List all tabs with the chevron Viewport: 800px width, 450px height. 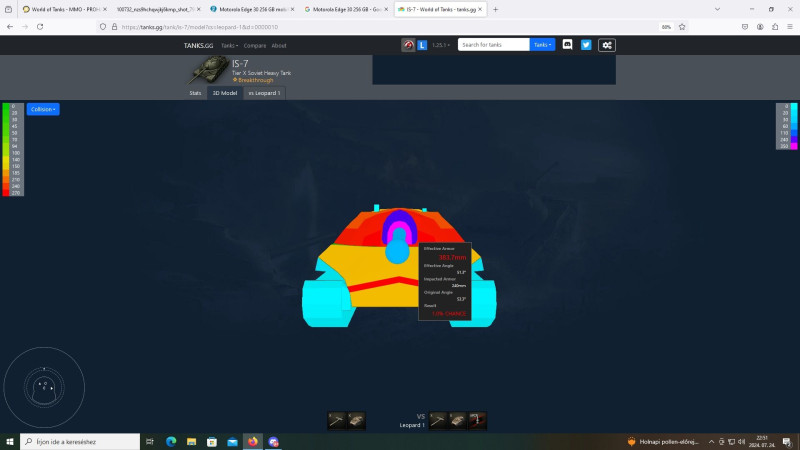tap(717, 9)
